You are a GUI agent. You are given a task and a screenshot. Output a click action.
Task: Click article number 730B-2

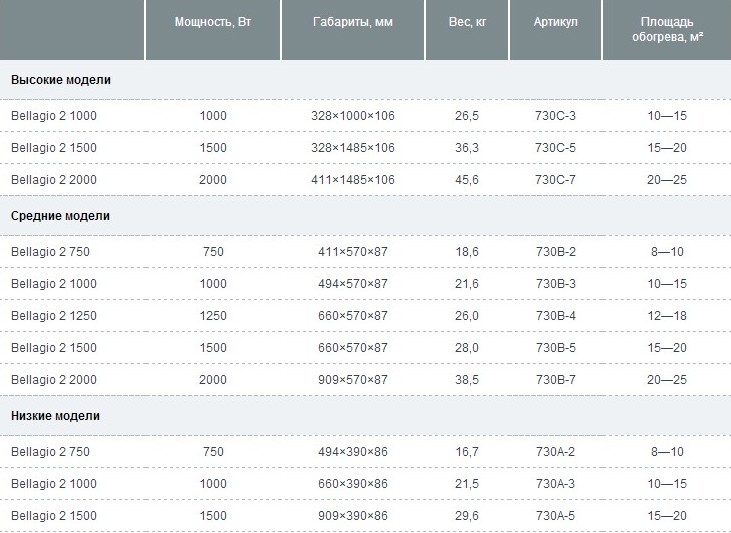pyautogui.click(x=556, y=252)
